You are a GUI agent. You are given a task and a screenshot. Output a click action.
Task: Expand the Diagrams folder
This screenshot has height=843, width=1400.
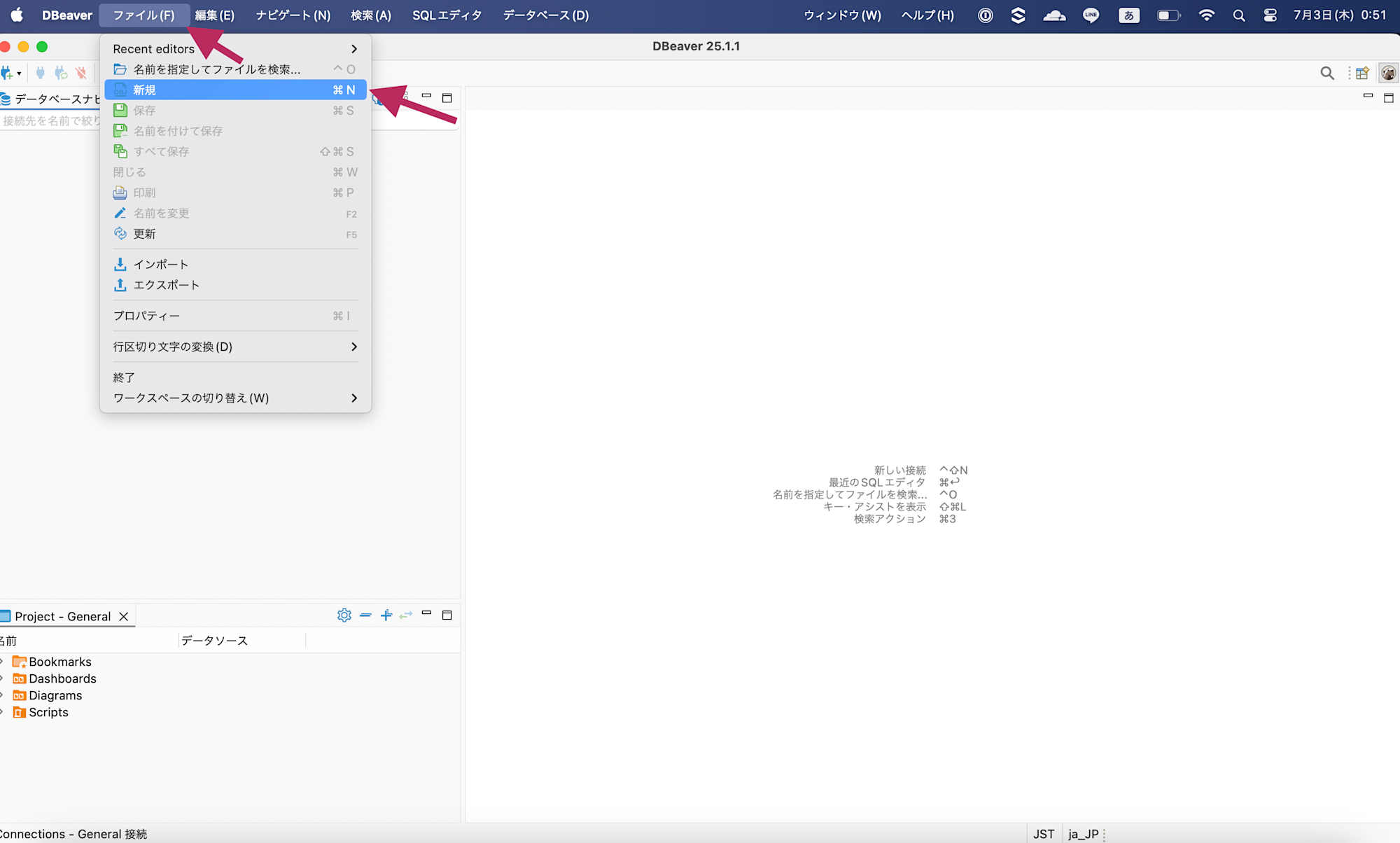coord(2,695)
